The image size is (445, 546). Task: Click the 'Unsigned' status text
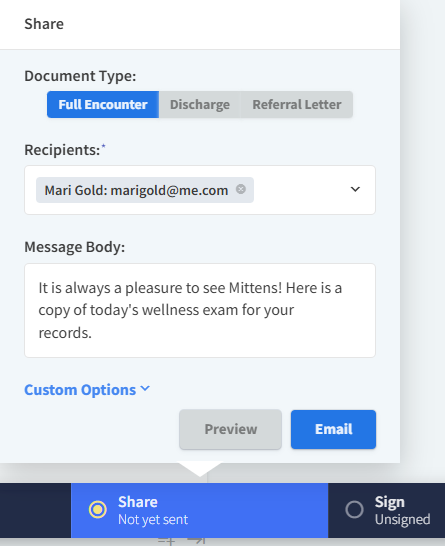pyautogui.click(x=403, y=520)
